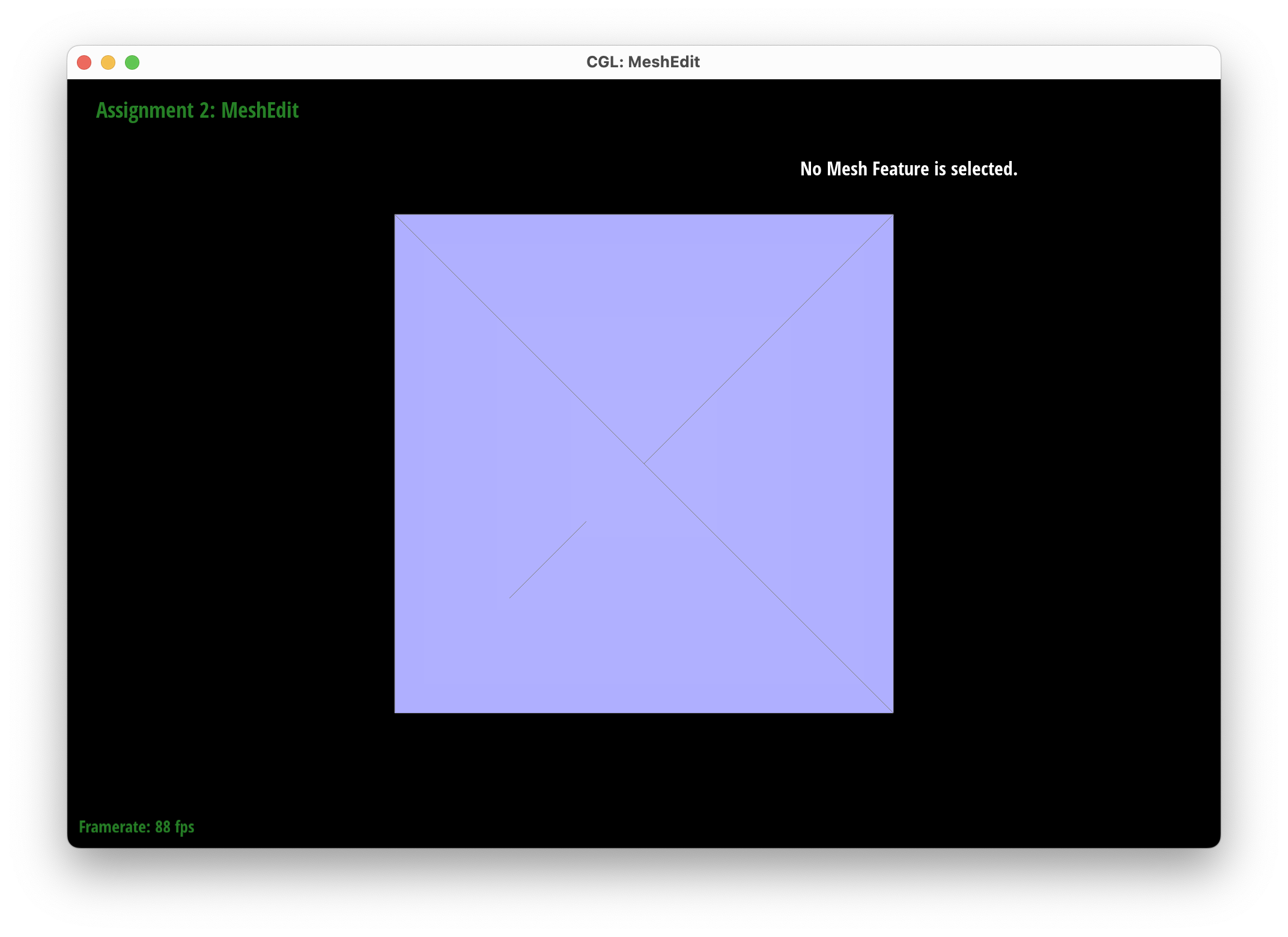Screen dimensions: 1288x937
Task: Click the green full-screen window button
Action: point(132,62)
